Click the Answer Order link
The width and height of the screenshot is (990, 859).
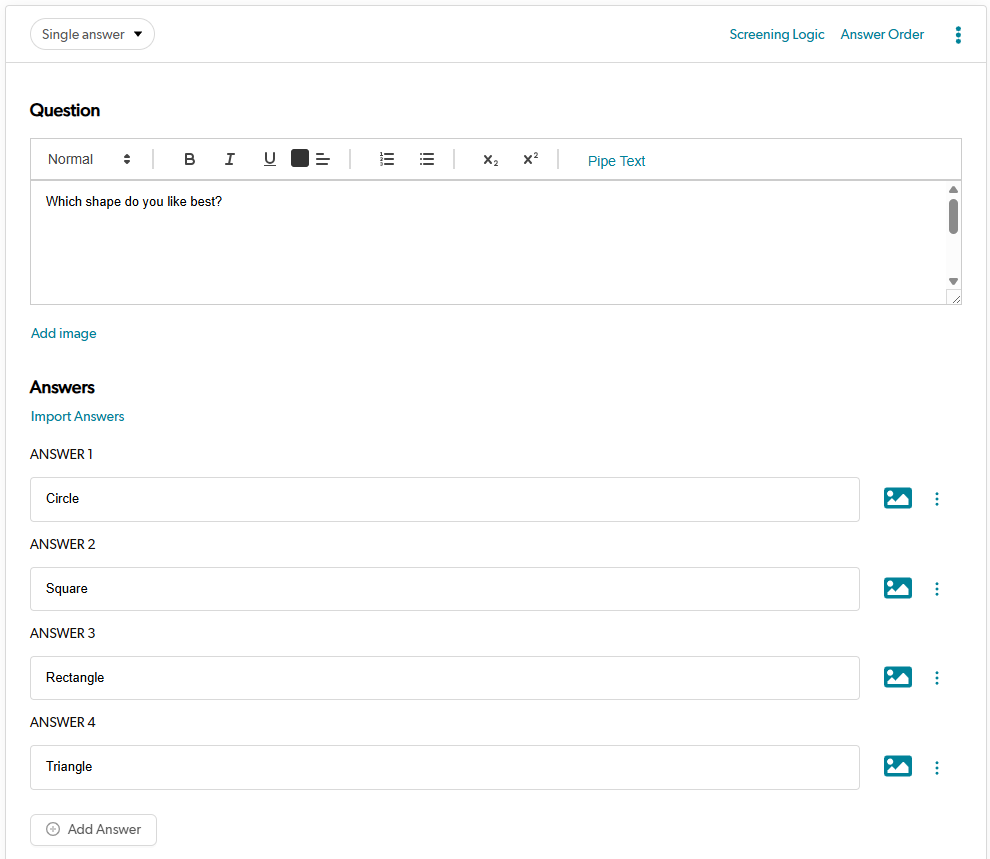tap(882, 34)
